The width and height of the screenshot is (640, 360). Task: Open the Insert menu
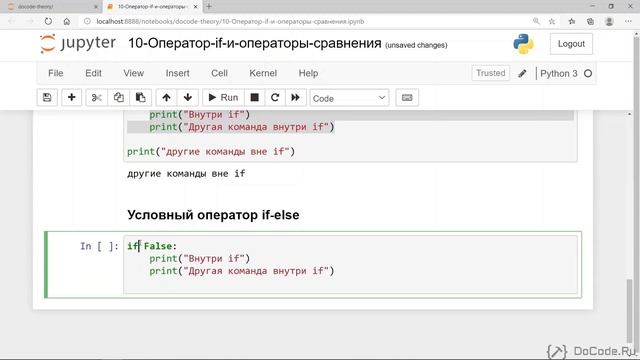[x=177, y=73]
